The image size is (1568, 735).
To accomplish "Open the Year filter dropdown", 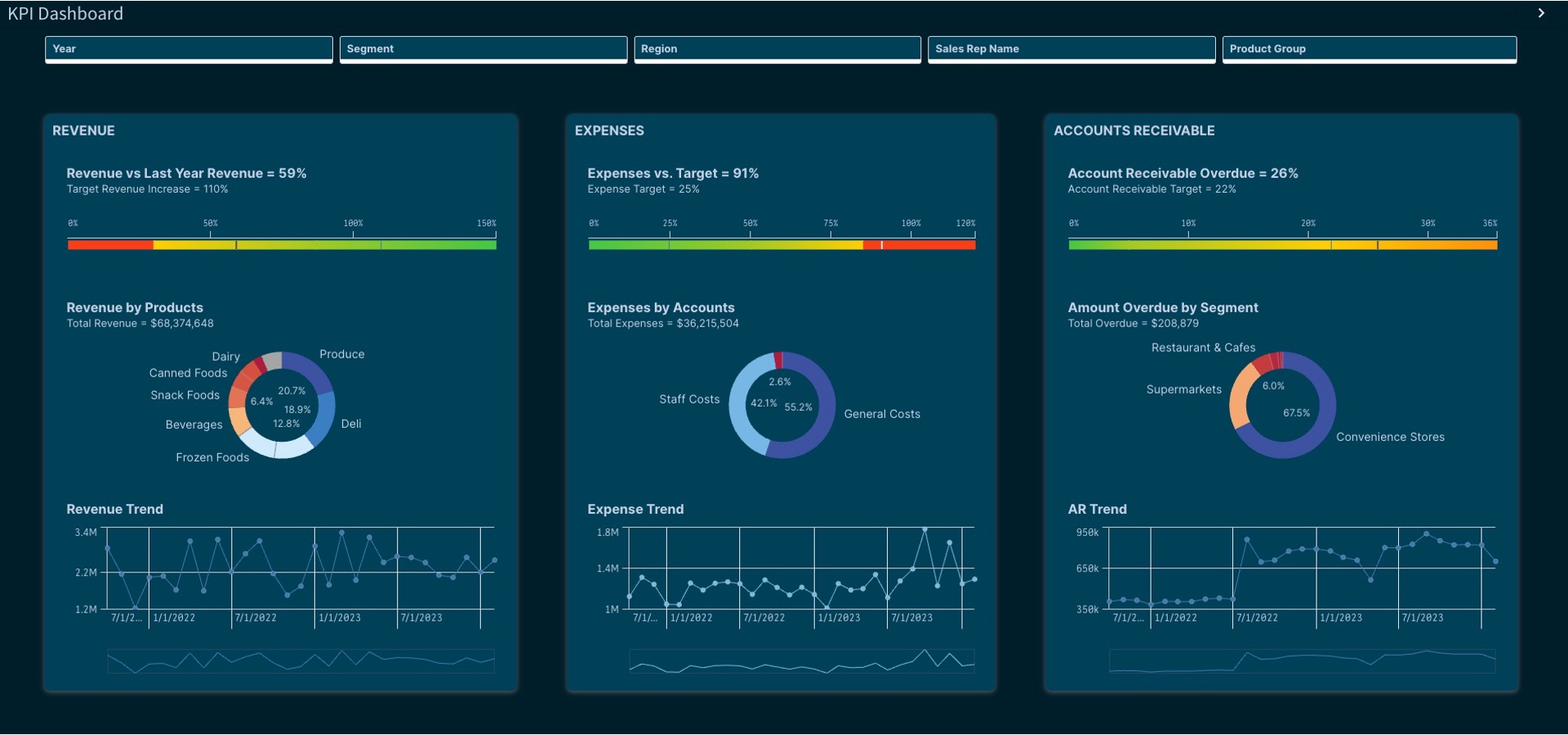I will [x=189, y=49].
